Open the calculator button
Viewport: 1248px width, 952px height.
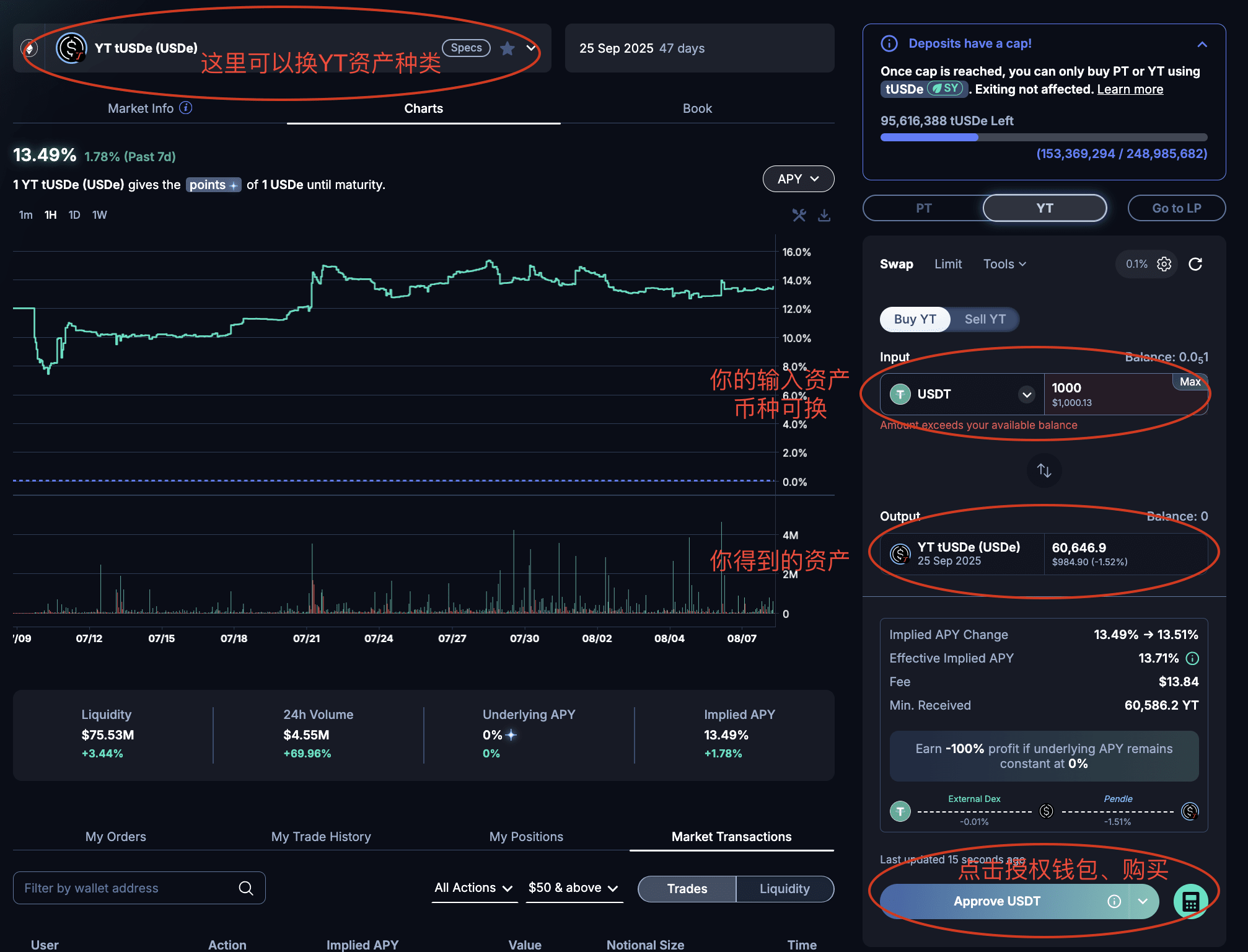point(1190,901)
